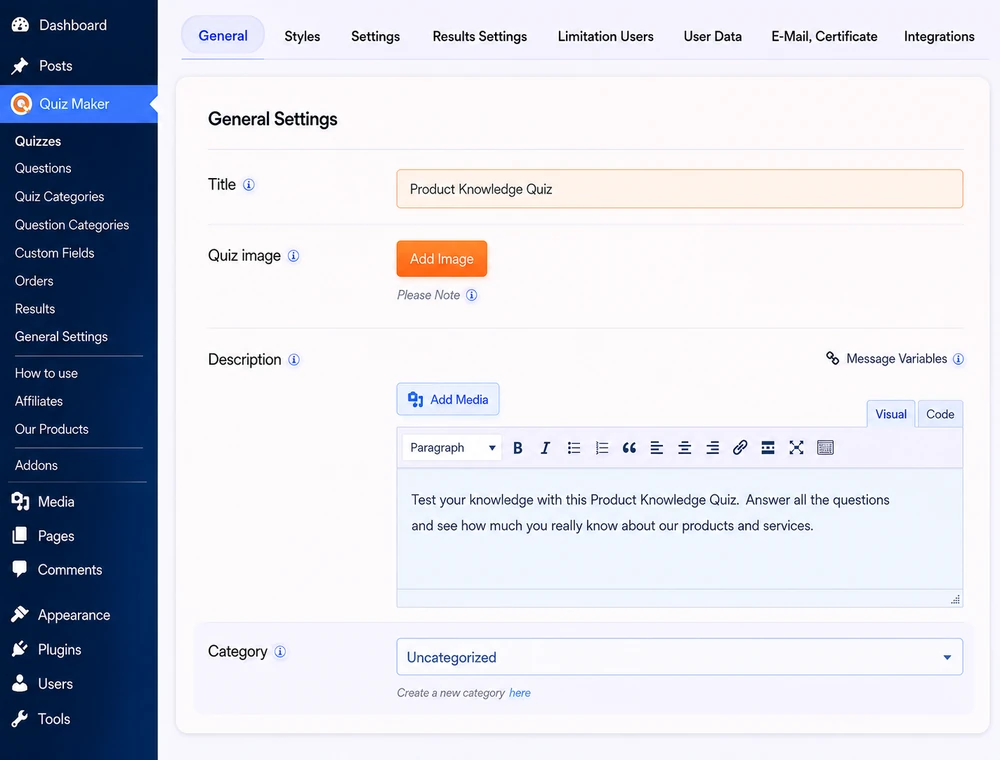
Task: Click the Add Media button
Action: 448,399
